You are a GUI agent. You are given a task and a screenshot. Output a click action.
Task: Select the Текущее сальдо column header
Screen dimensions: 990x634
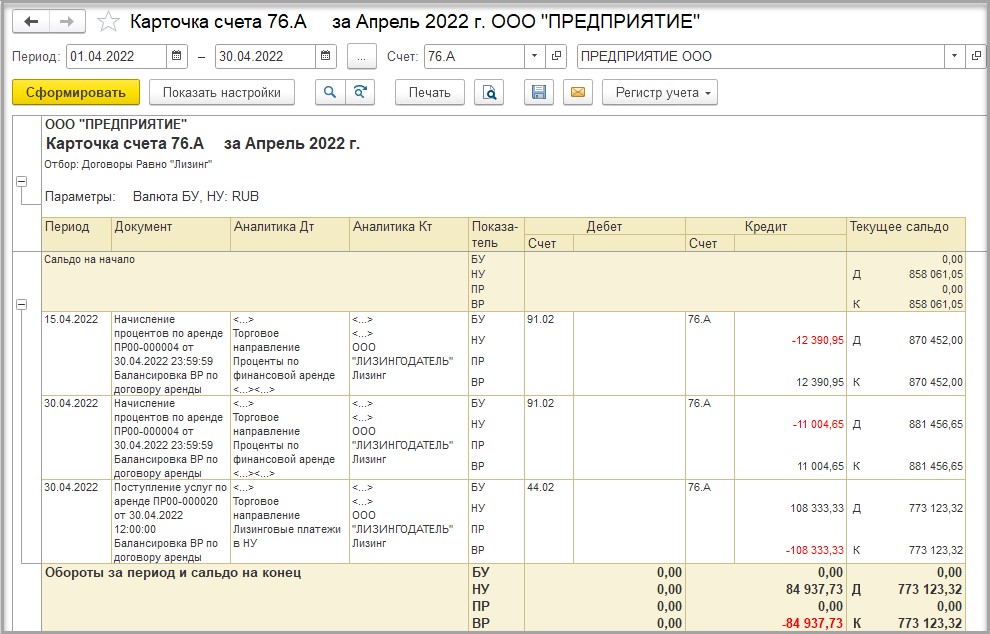coord(906,234)
